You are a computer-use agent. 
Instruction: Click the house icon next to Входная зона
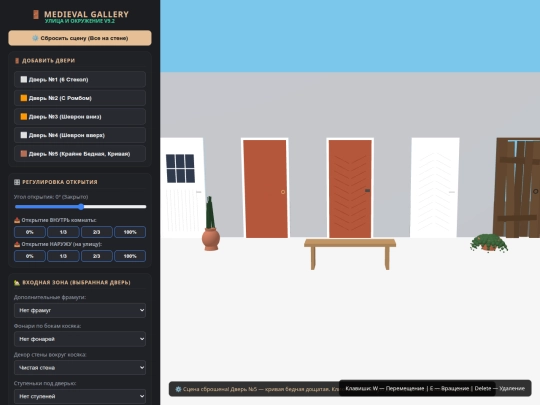17,282
